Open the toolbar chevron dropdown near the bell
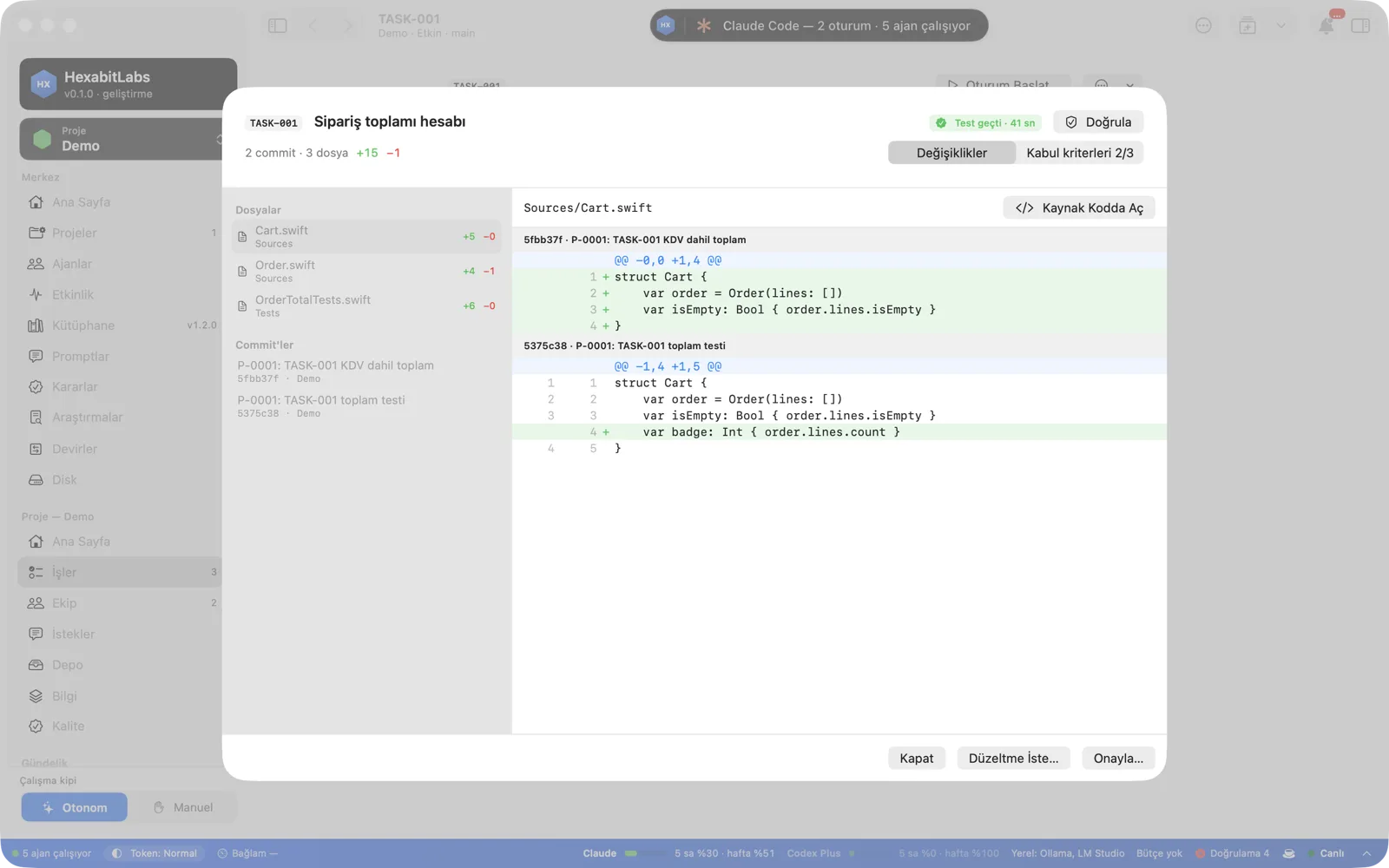This screenshot has width=1389, height=868. point(1280,26)
